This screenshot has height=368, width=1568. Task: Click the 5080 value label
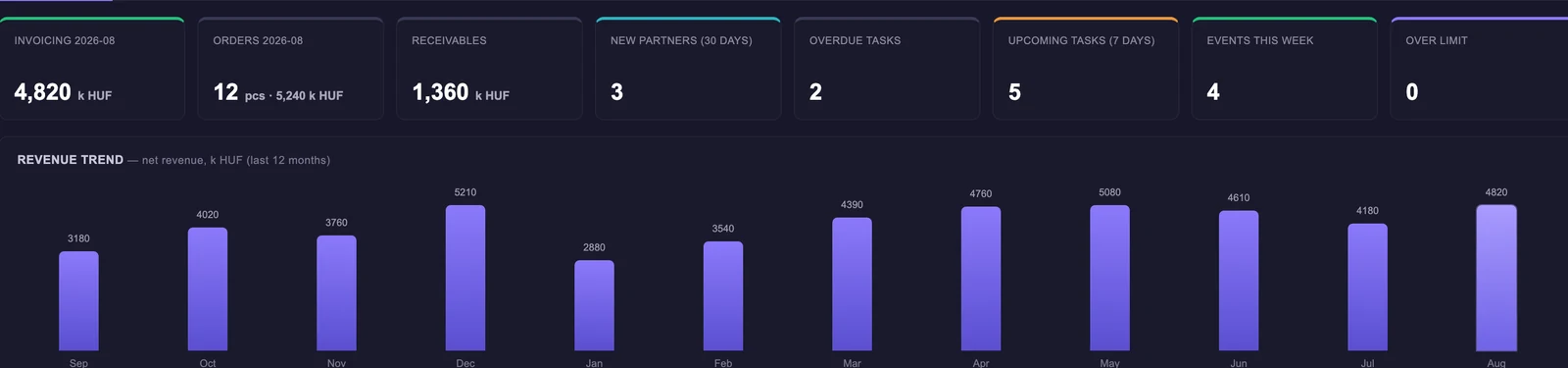(1109, 192)
